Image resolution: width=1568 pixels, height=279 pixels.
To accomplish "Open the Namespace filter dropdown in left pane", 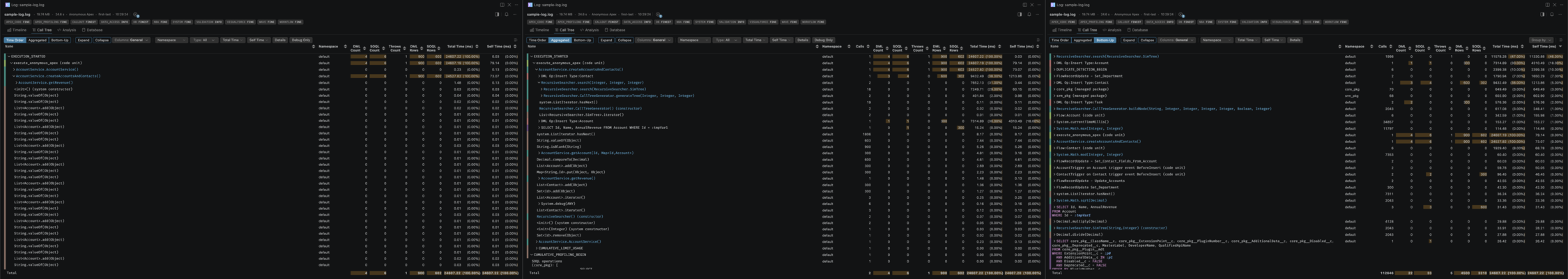I will point(171,40).
